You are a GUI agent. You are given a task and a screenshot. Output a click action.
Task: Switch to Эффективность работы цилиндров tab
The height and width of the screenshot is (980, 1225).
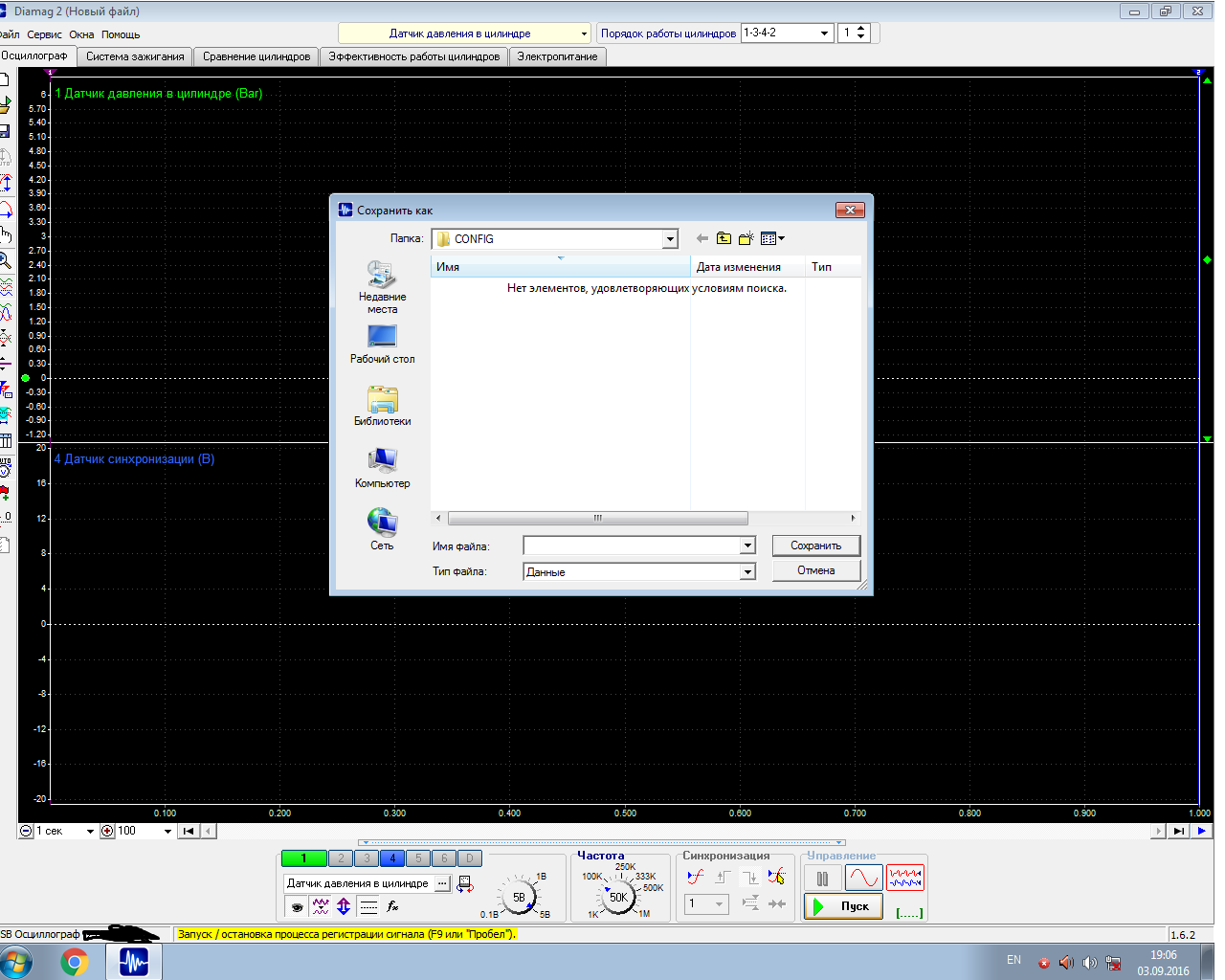point(414,56)
